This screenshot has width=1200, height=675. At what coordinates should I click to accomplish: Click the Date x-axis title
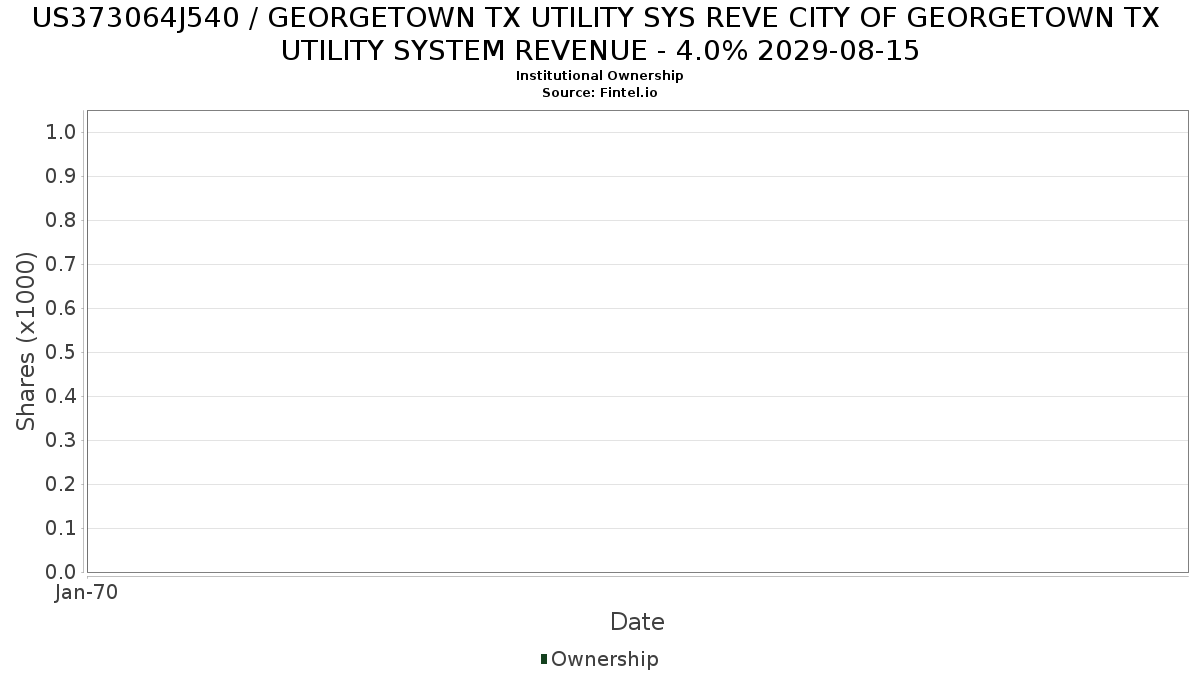tap(637, 622)
